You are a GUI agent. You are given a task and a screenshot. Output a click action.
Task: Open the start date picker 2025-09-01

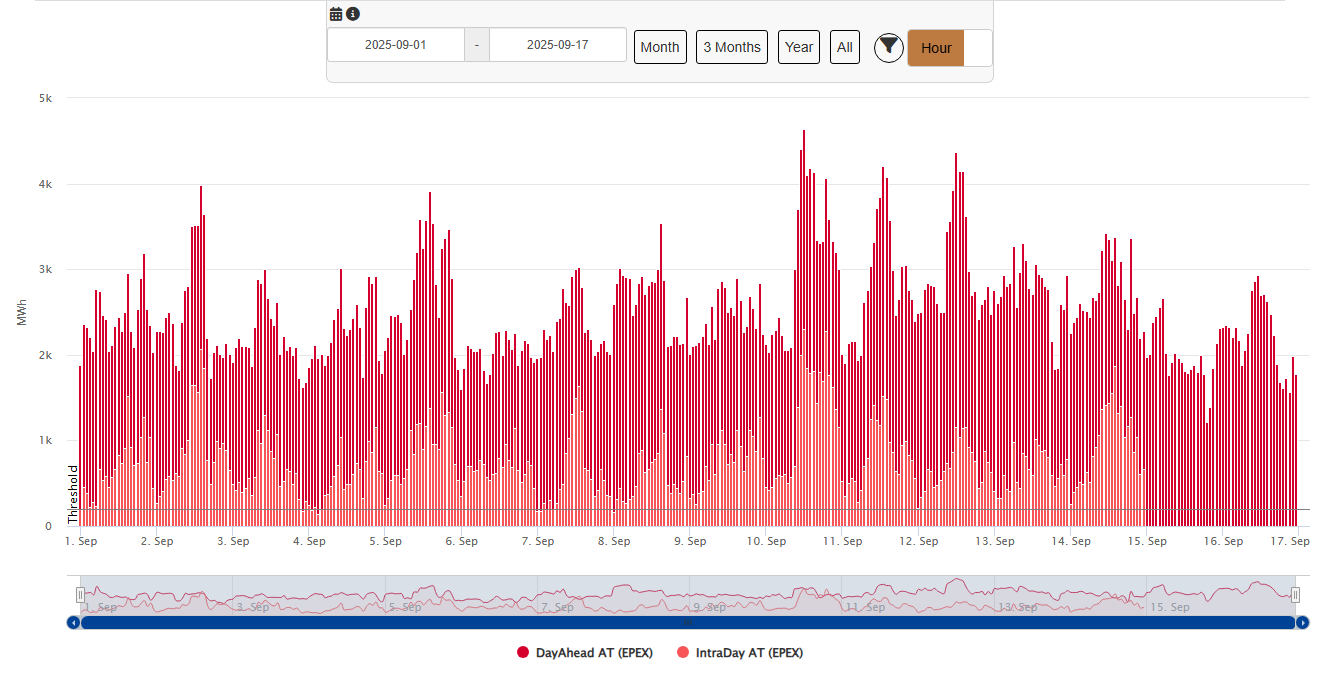395,45
